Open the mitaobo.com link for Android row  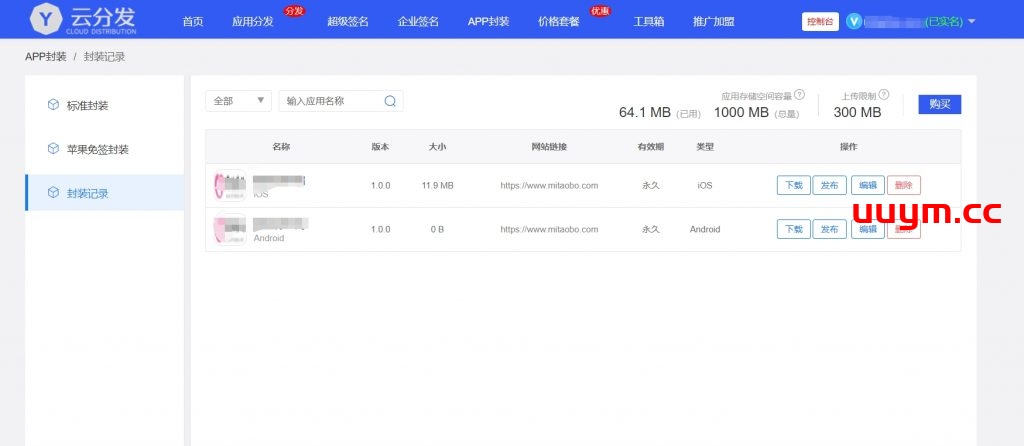click(549, 229)
